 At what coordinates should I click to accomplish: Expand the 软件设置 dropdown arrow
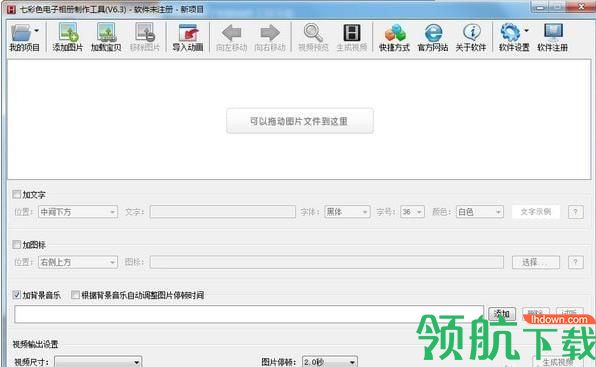tap(526, 30)
